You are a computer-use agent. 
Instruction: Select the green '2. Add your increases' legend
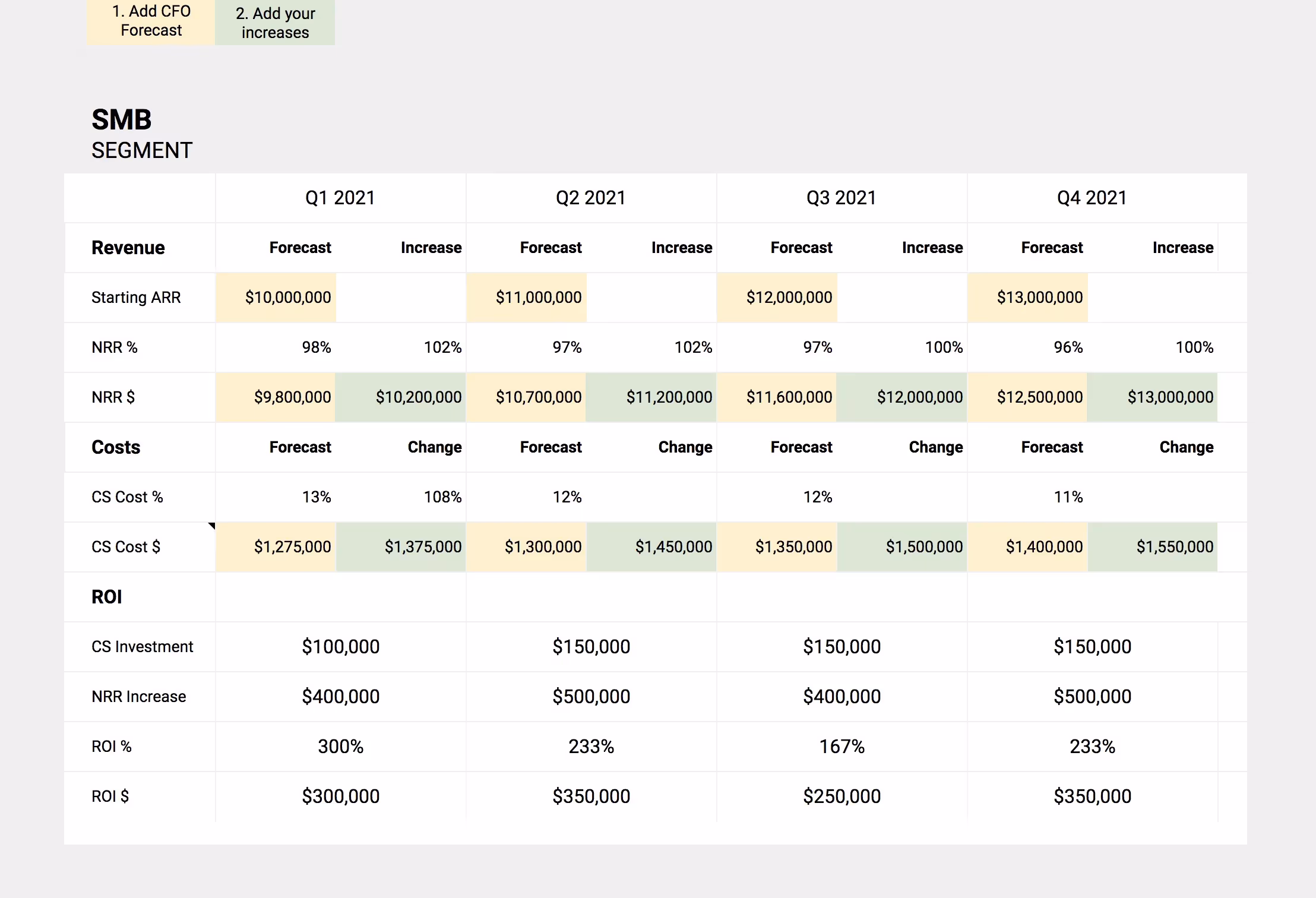click(275, 23)
